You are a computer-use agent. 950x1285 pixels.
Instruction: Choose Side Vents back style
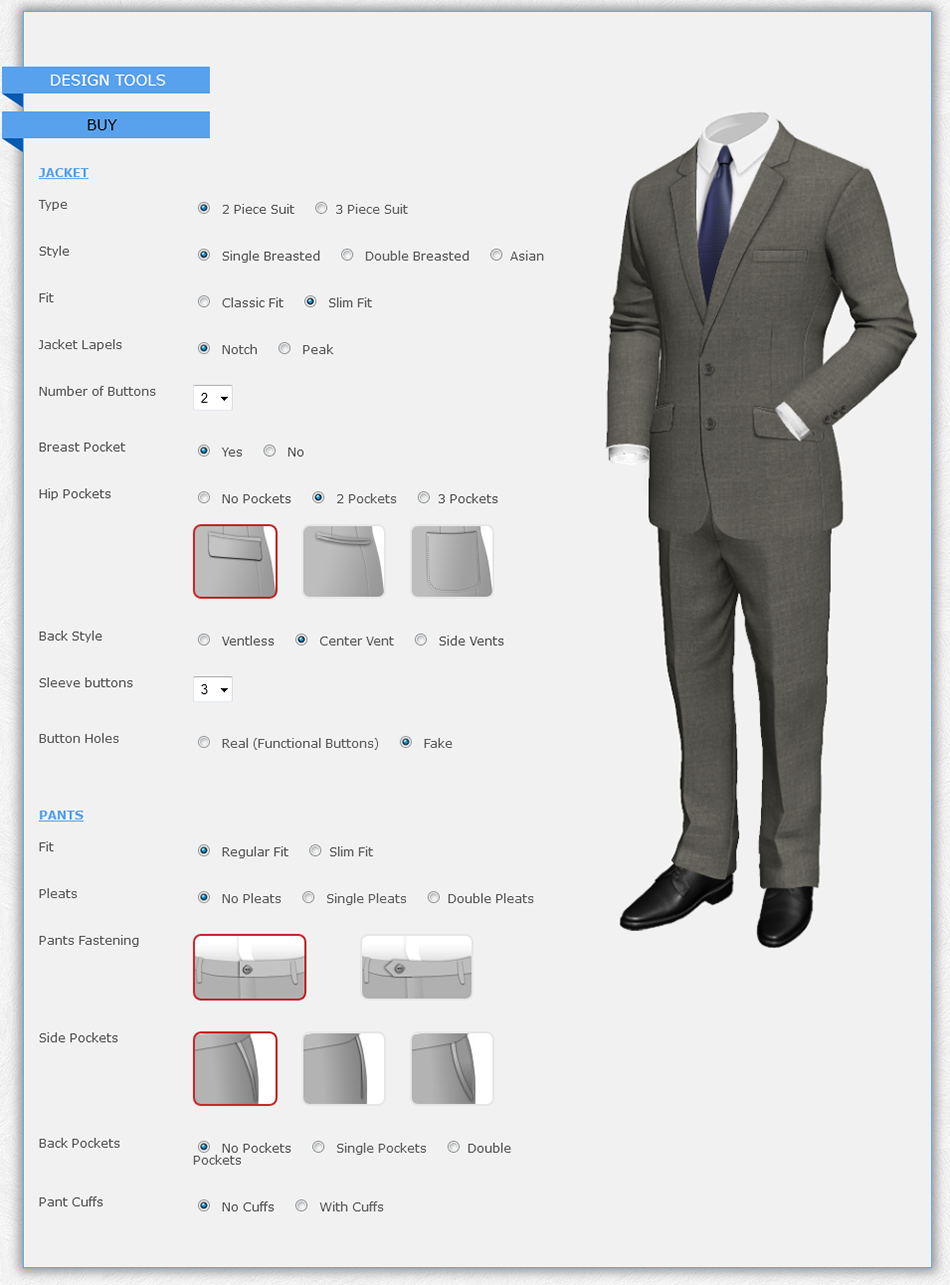421,640
